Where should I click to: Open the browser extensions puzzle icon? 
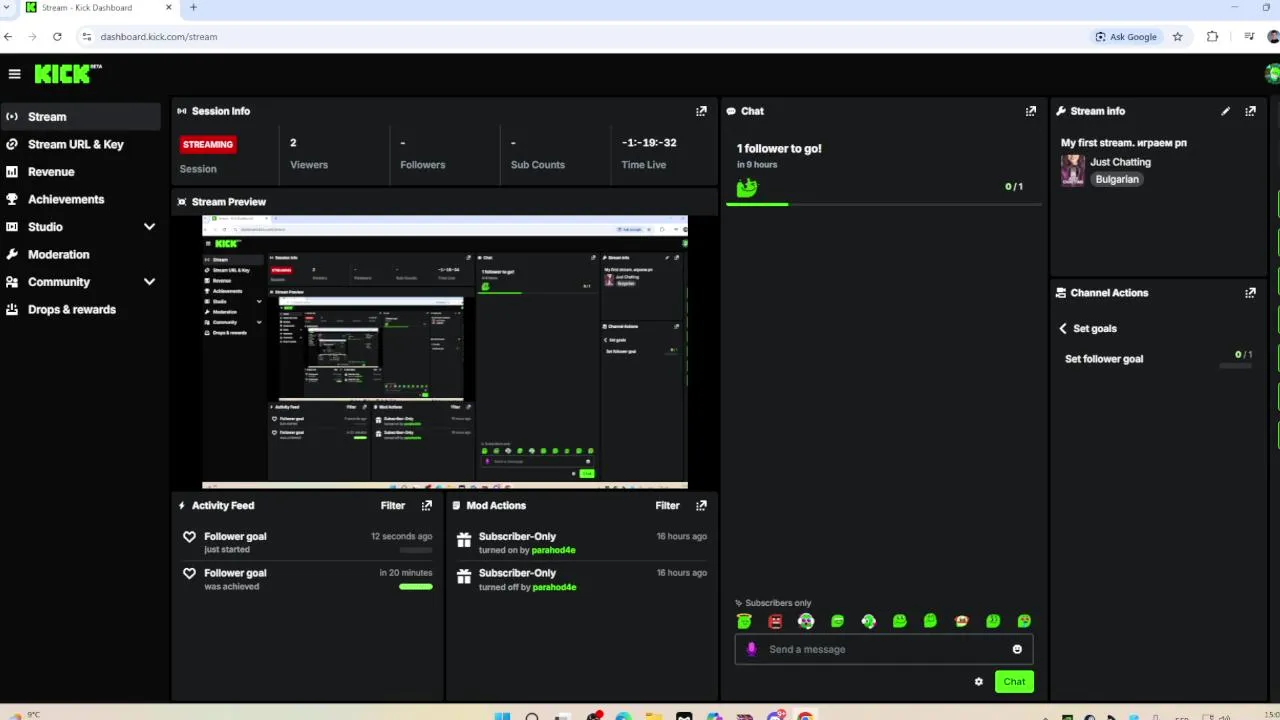click(1212, 37)
